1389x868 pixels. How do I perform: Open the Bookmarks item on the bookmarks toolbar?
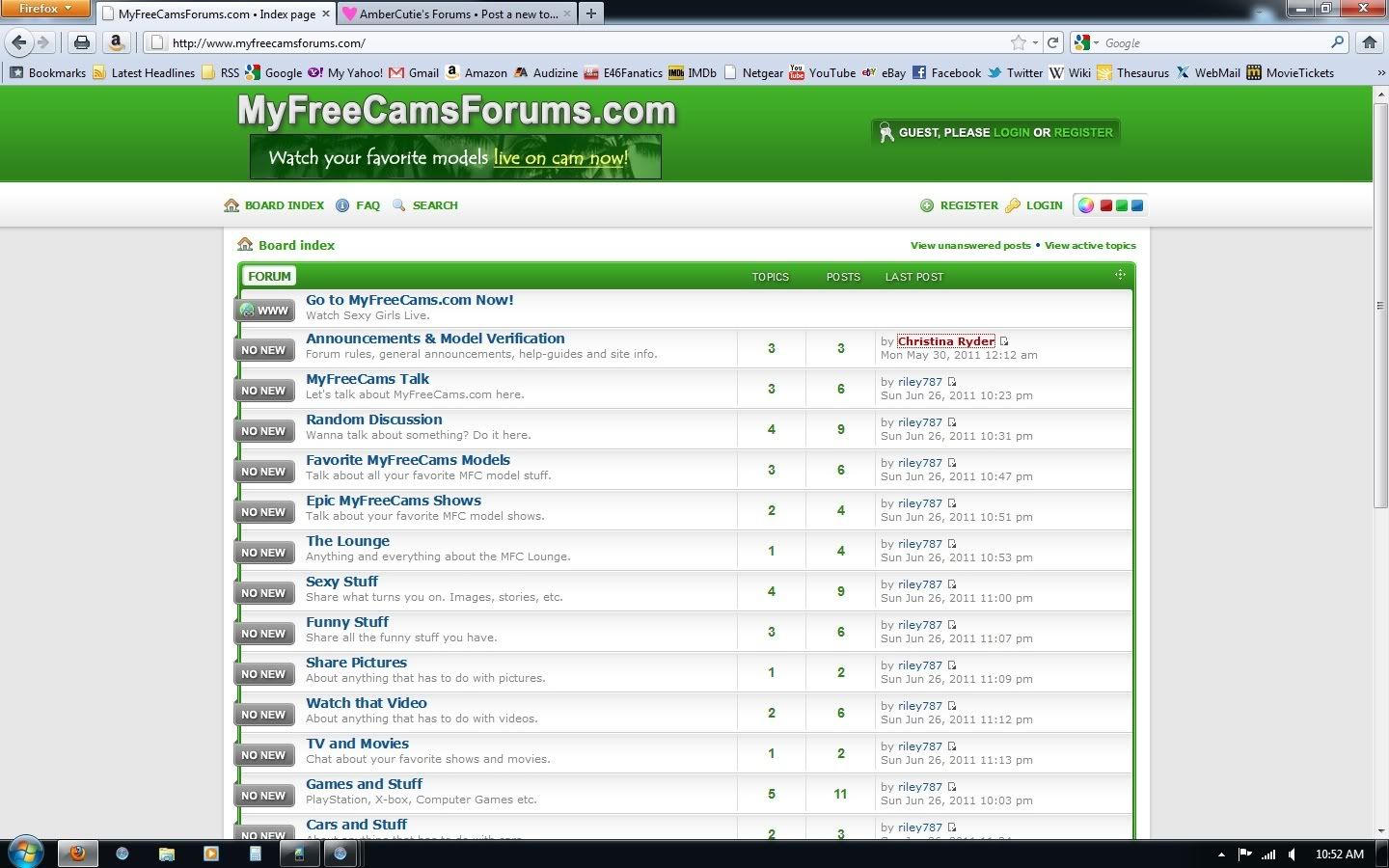click(x=48, y=72)
